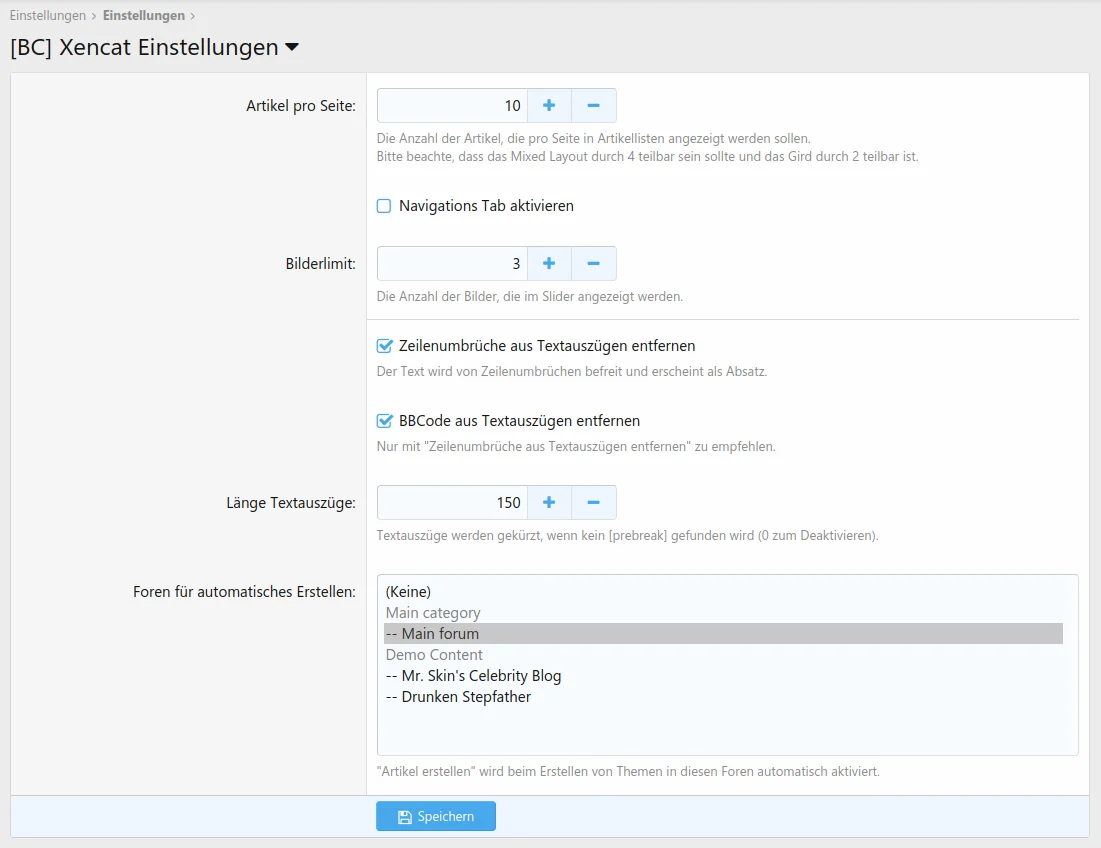The width and height of the screenshot is (1101, 848).
Task: Toggle BBCode aus Textauszügen entfernen checkbox
Action: (x=384, y=421)
